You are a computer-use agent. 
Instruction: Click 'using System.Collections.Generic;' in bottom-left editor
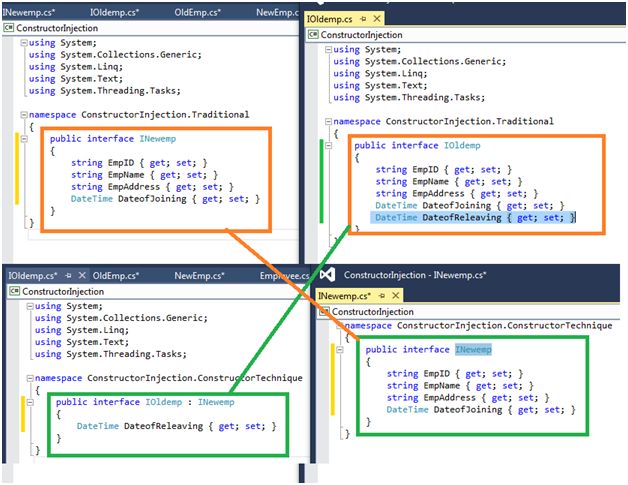[121, 318]
